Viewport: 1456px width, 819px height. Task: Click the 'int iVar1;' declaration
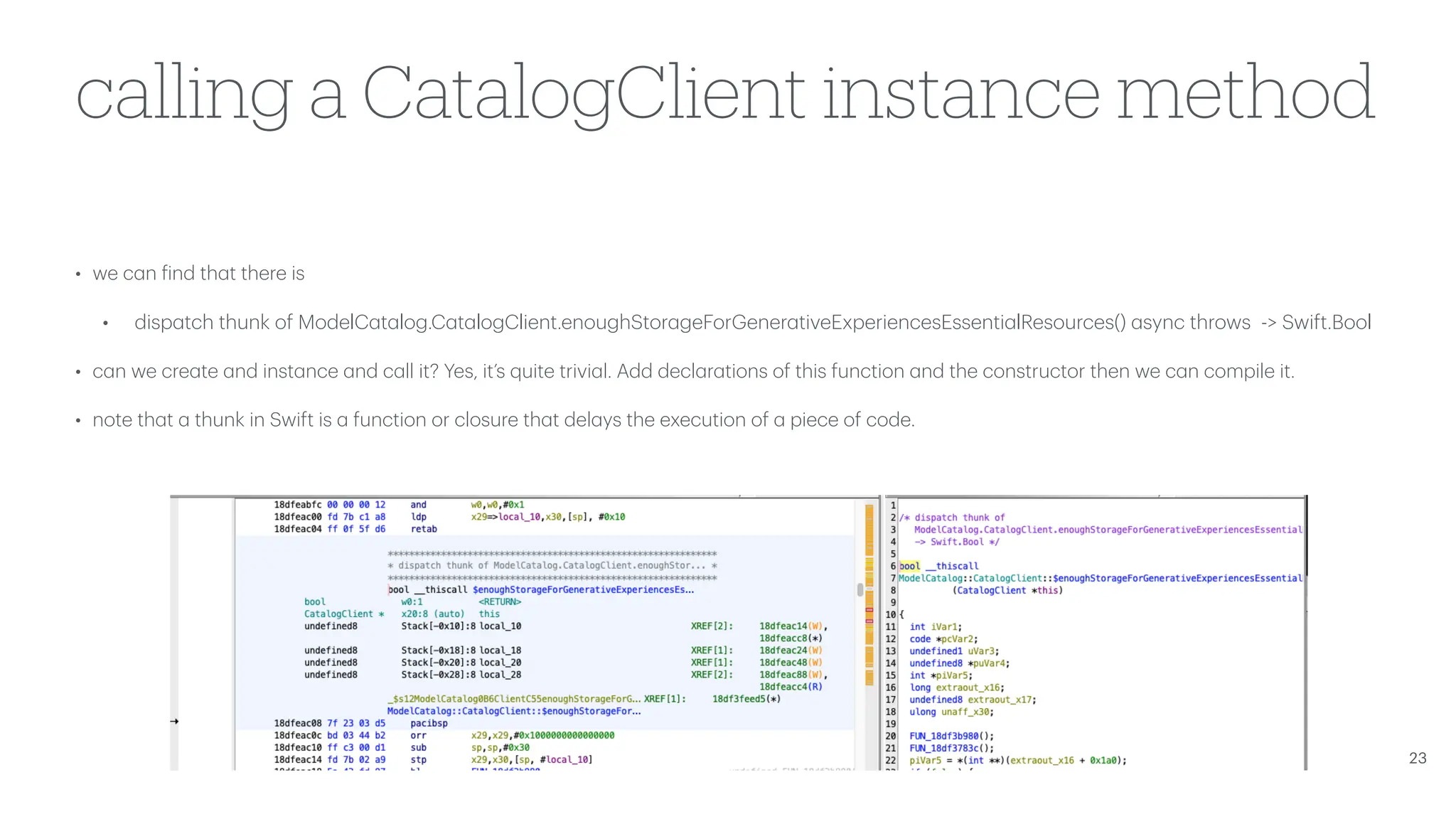point(936,627)
